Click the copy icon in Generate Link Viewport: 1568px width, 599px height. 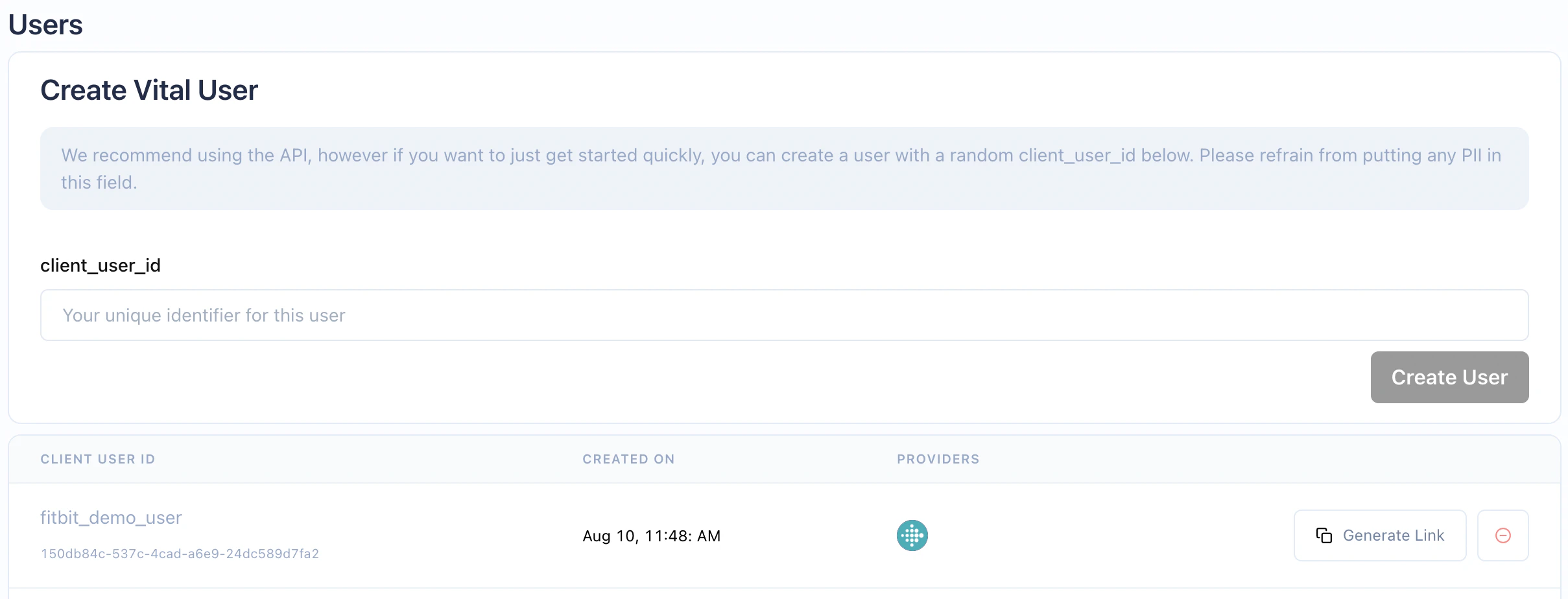pyautogui.click(x=1324, y=535)
